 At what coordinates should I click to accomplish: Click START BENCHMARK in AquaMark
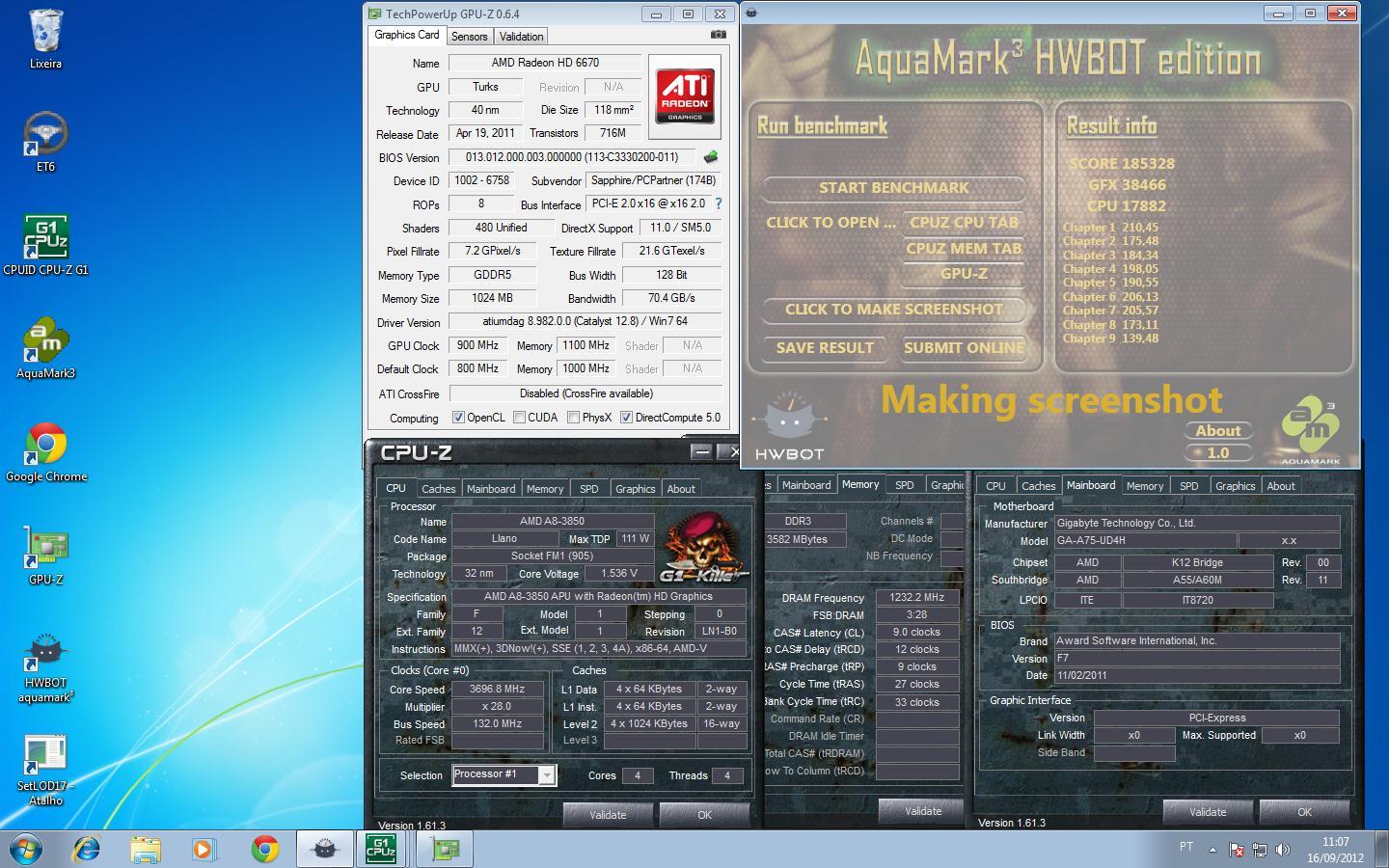(x=893, y=188)
